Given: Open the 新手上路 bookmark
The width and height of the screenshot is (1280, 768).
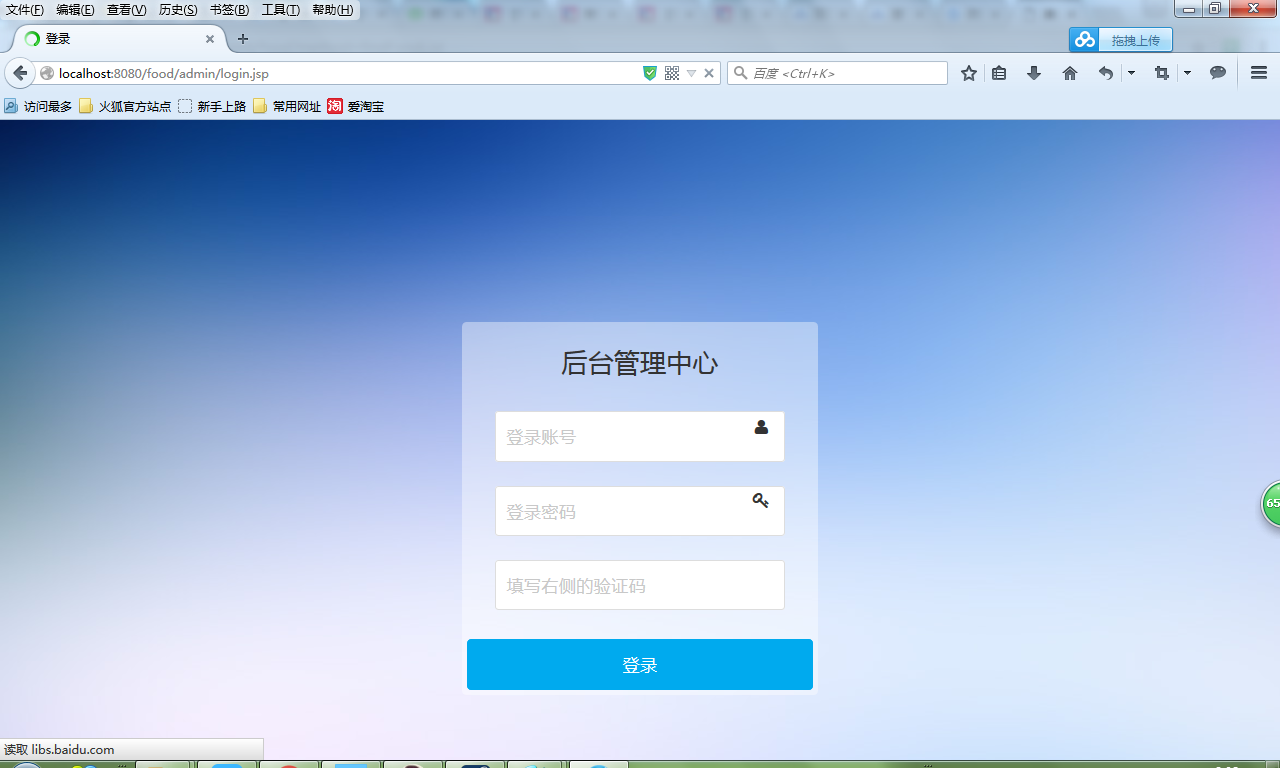Looking at the screenshot, I should pos(212,106).
